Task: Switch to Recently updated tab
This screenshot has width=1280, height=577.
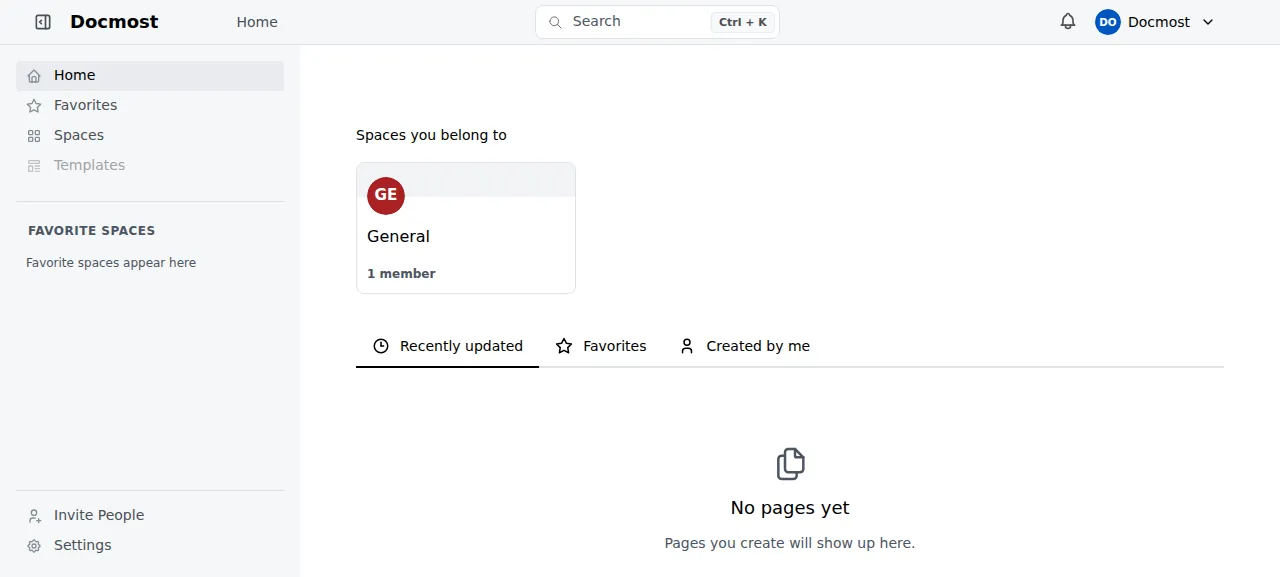Action: click(448, 346)
